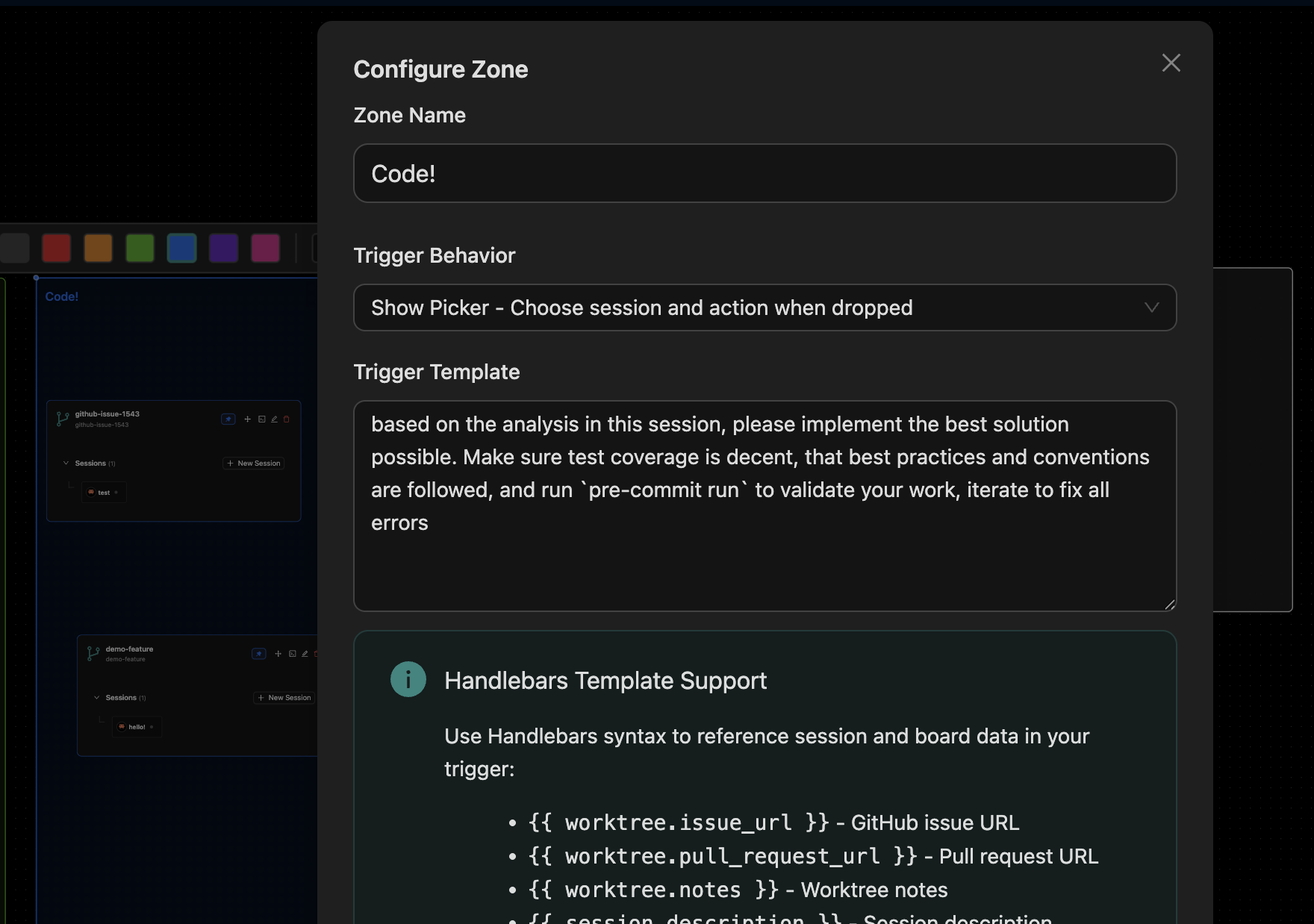
Task: Open the terminal for github-issue-1543 worktree
Action: pyautogui.click(x=261, y=419)
